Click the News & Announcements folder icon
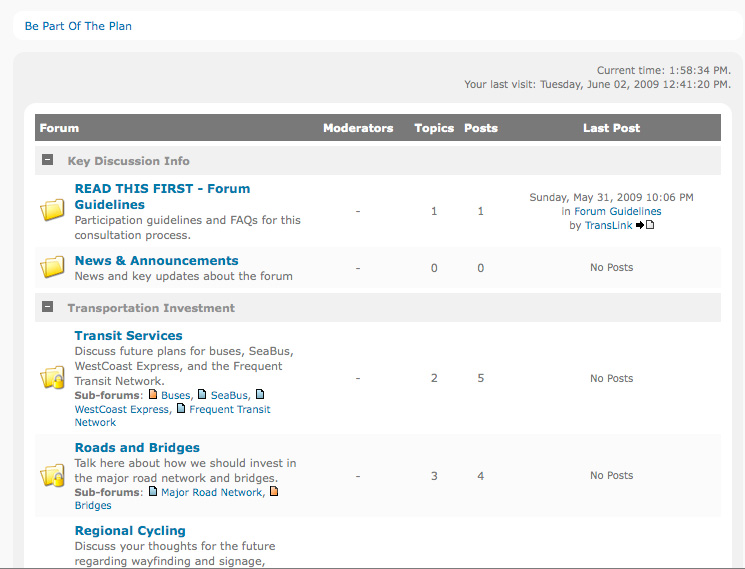The width and height of the screenshot is (745, 569). coord(52,267)
